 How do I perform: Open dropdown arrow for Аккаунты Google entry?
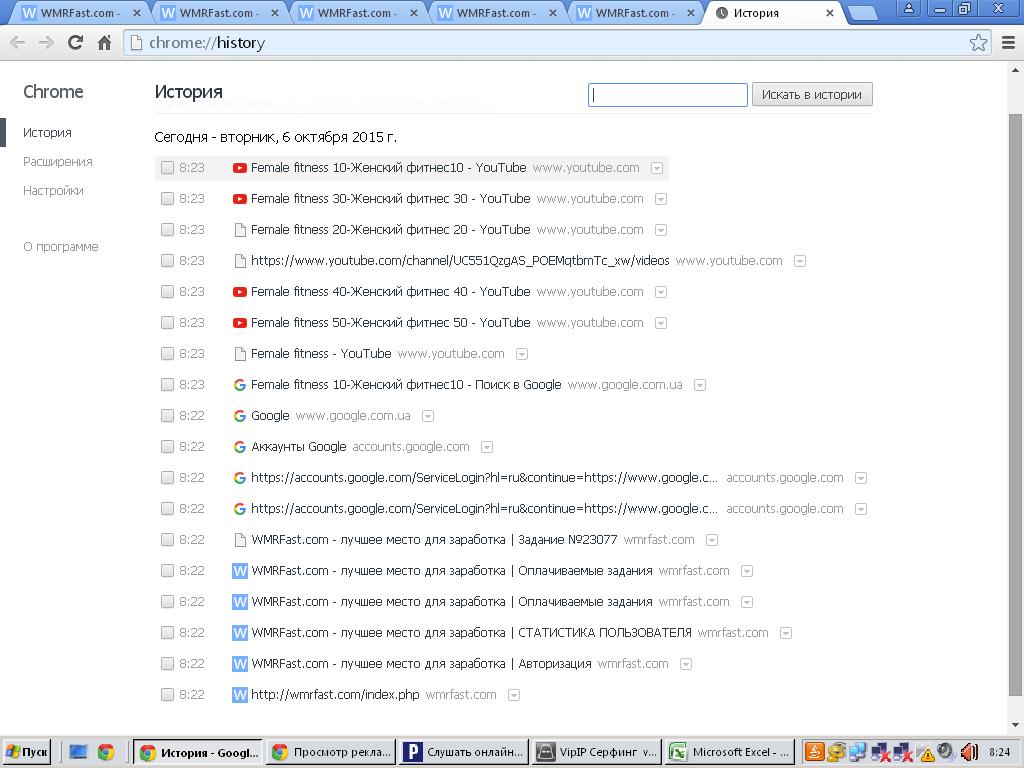point(487,447)
